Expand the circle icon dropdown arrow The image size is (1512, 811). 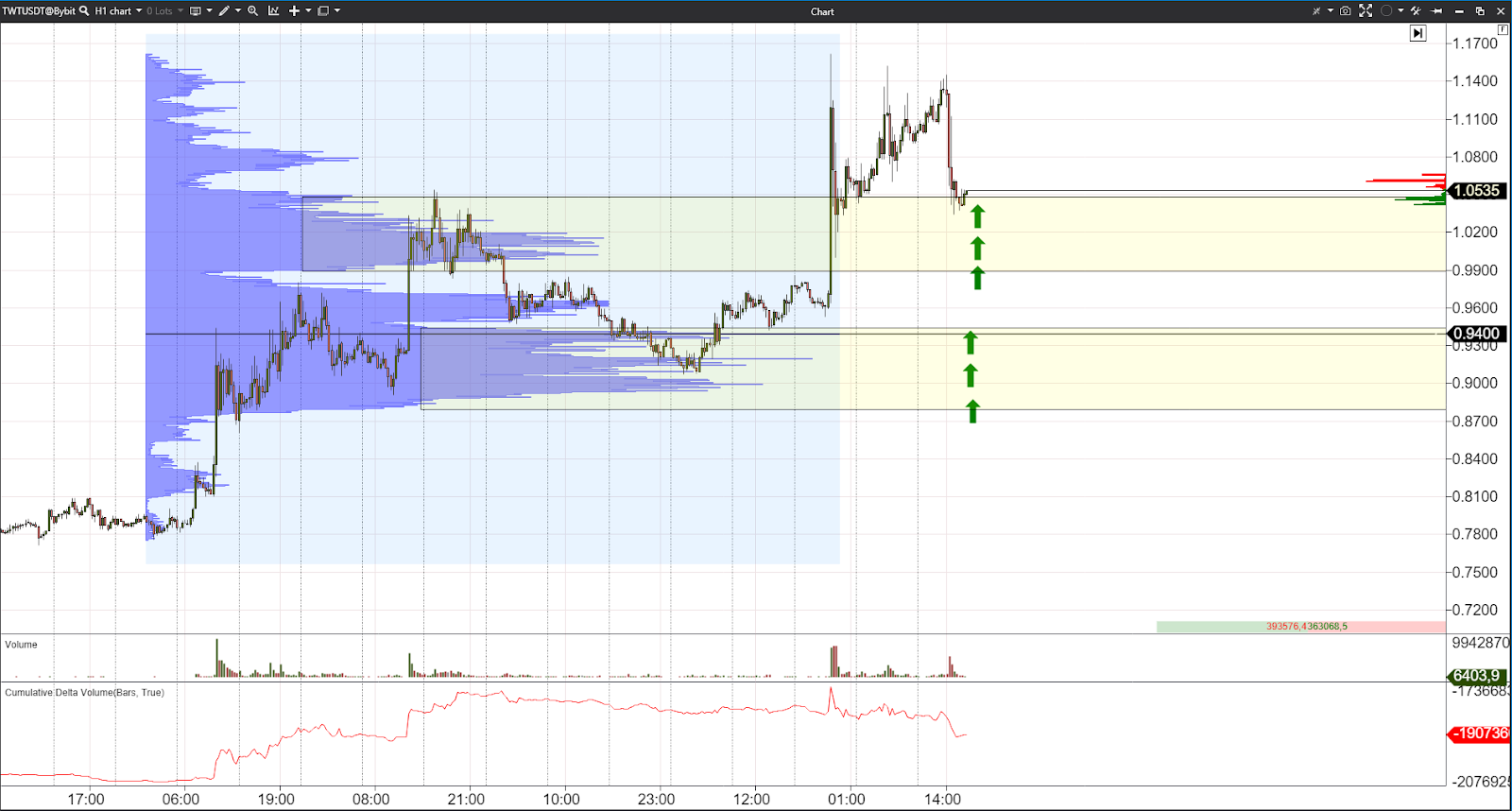tap(1400, 10)
